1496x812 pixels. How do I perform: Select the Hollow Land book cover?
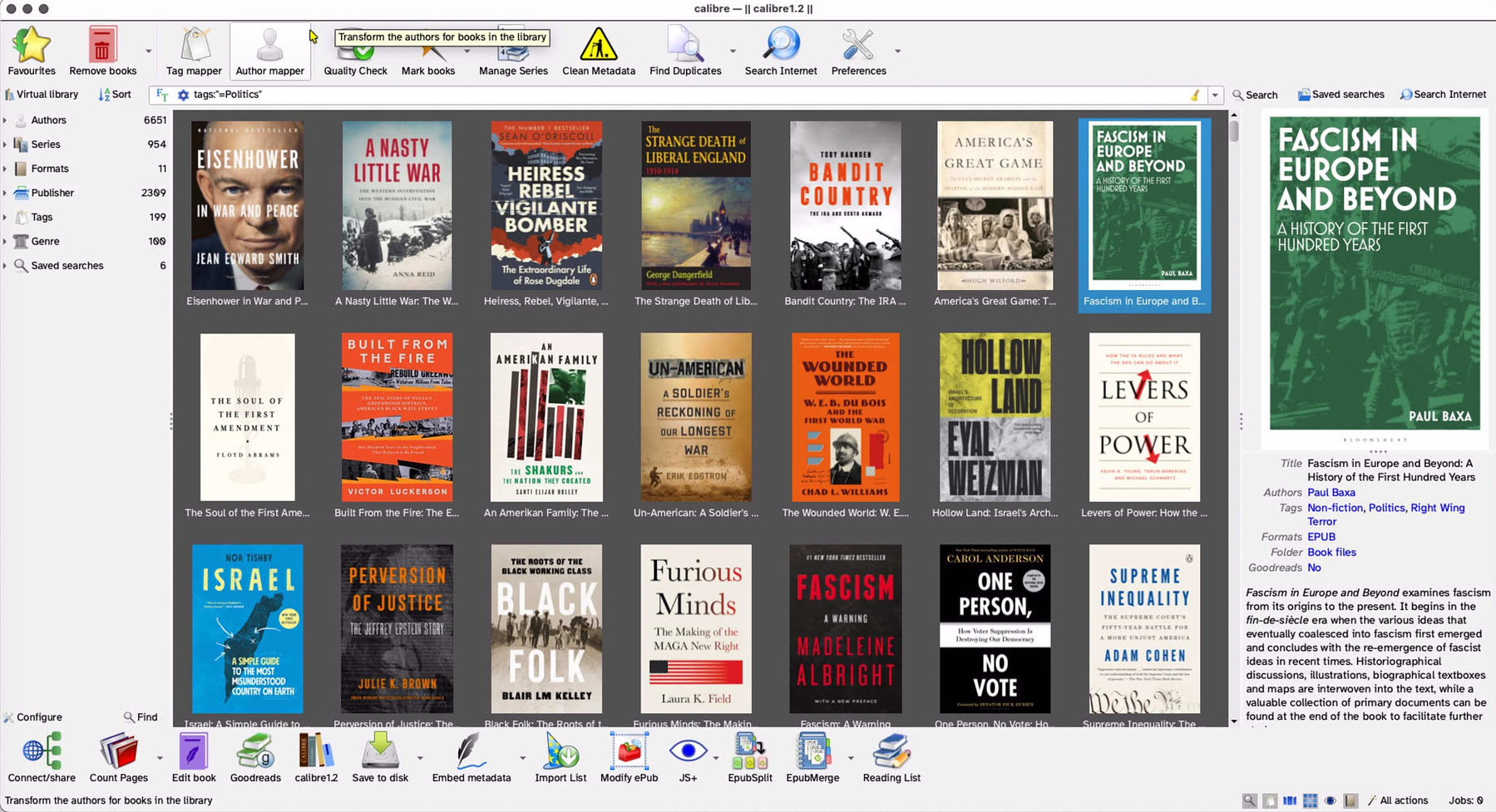tap(995, 417)
